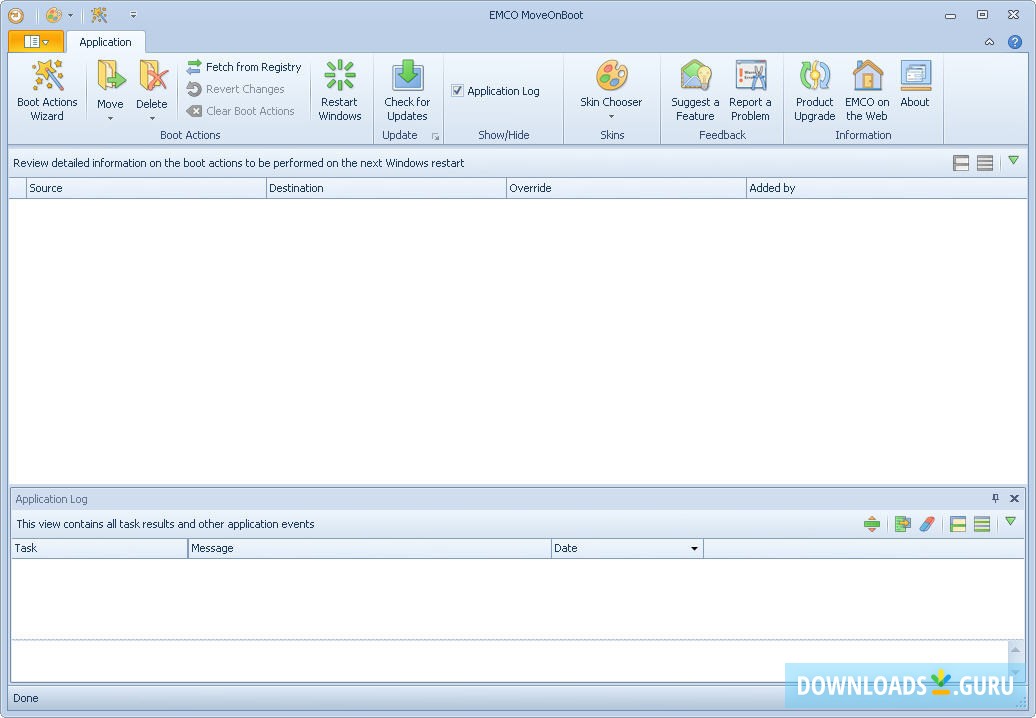The image size is (1036, 718).
Task: Click the title bar application logo icon
Action: point(16,15)
